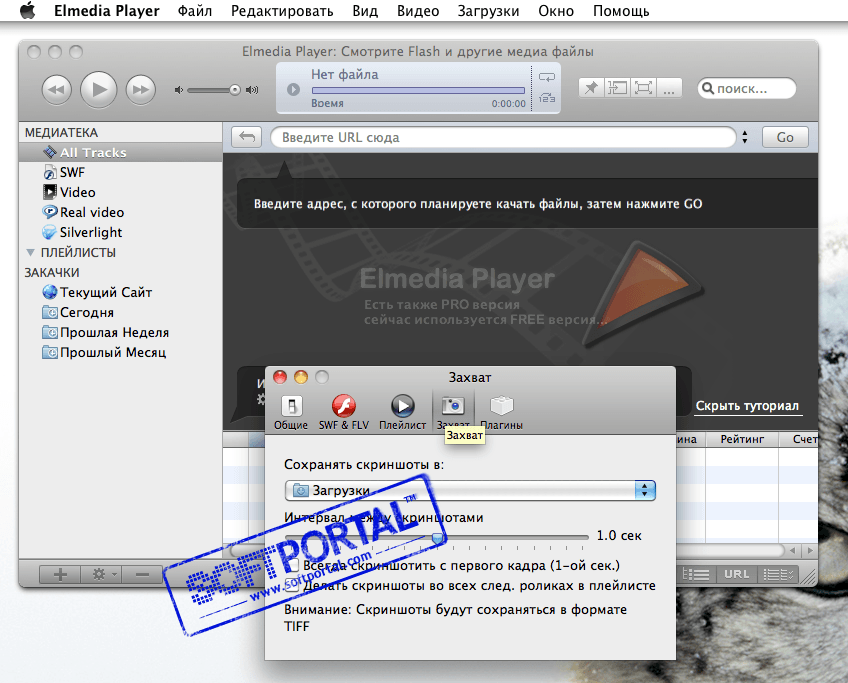Viewport: 848px width, 683px height.
Task: Open the Окно menu
Action: 555,11
